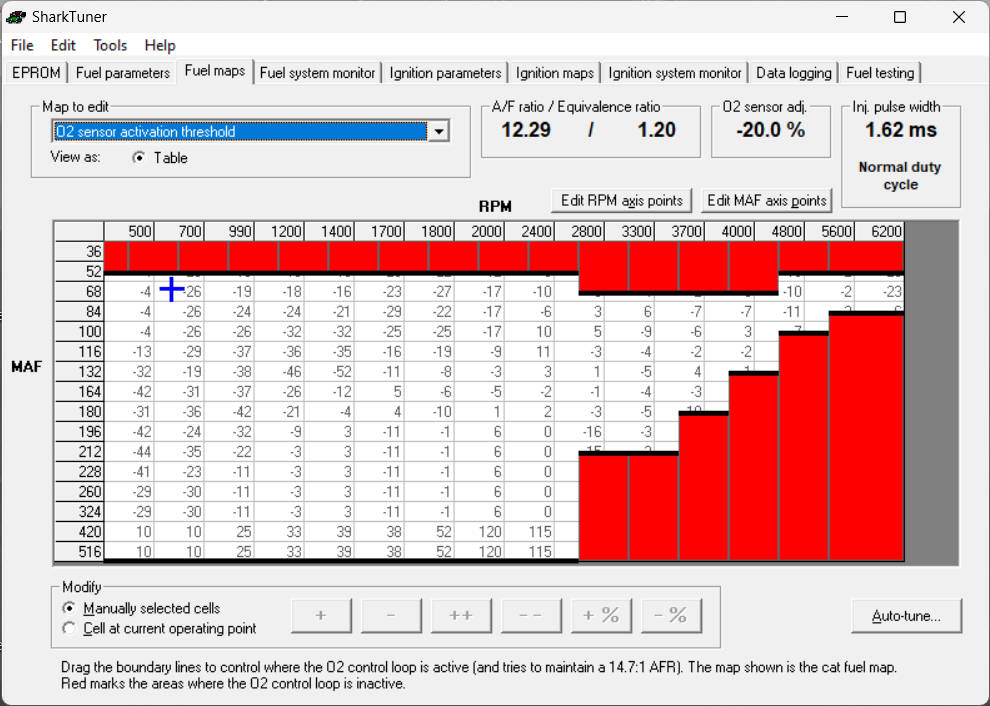Click the single minus decrement button
990x706 pixels.
pos(391,615)
